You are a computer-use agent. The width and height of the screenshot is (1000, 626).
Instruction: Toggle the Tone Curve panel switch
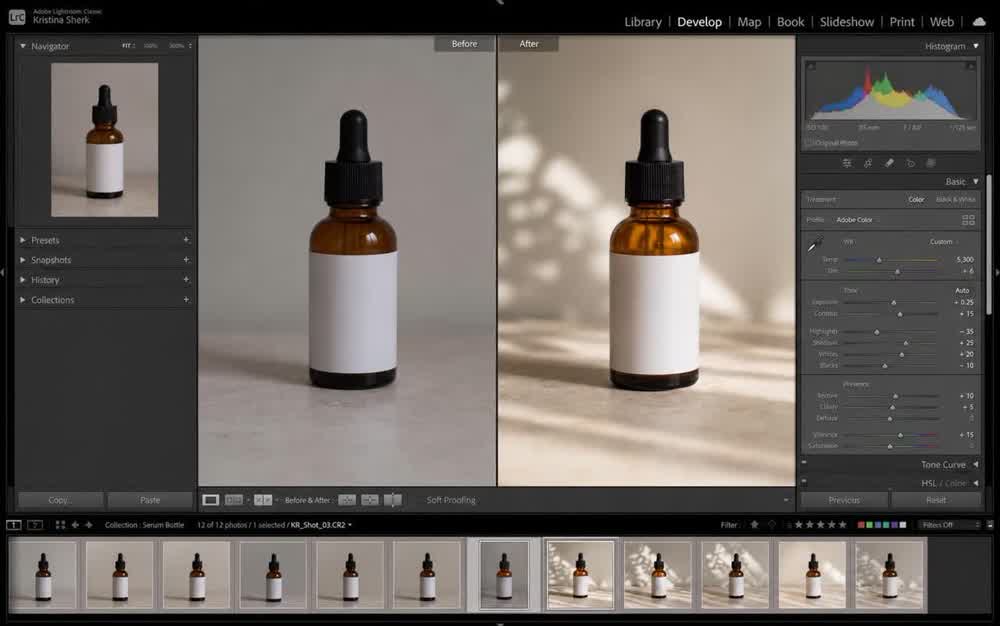804,463
